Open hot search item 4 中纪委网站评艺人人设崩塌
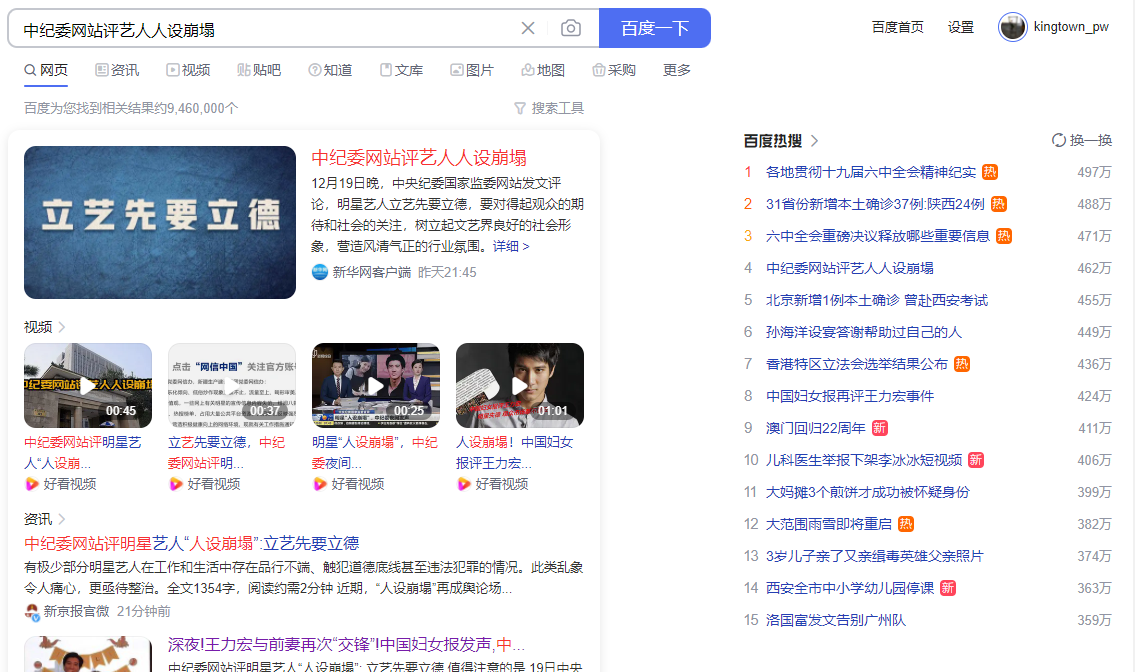Viewport: 1135px width, 672px height. [x=850, y=268]
